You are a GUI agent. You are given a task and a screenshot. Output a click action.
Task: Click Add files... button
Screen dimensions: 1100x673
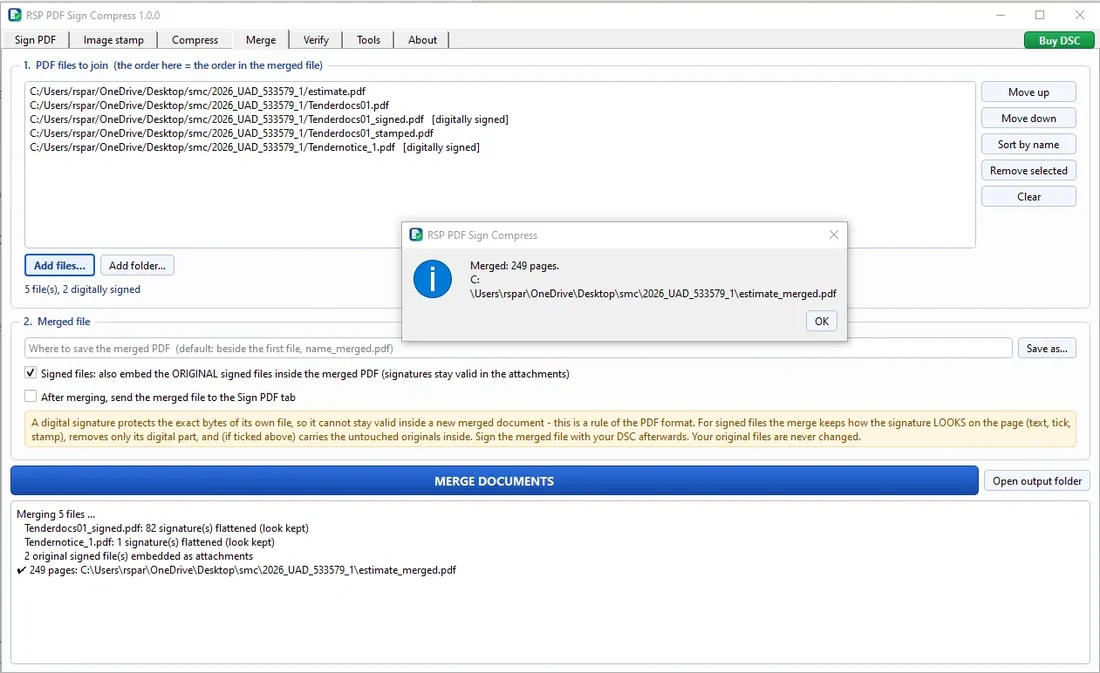pos(60,265)
